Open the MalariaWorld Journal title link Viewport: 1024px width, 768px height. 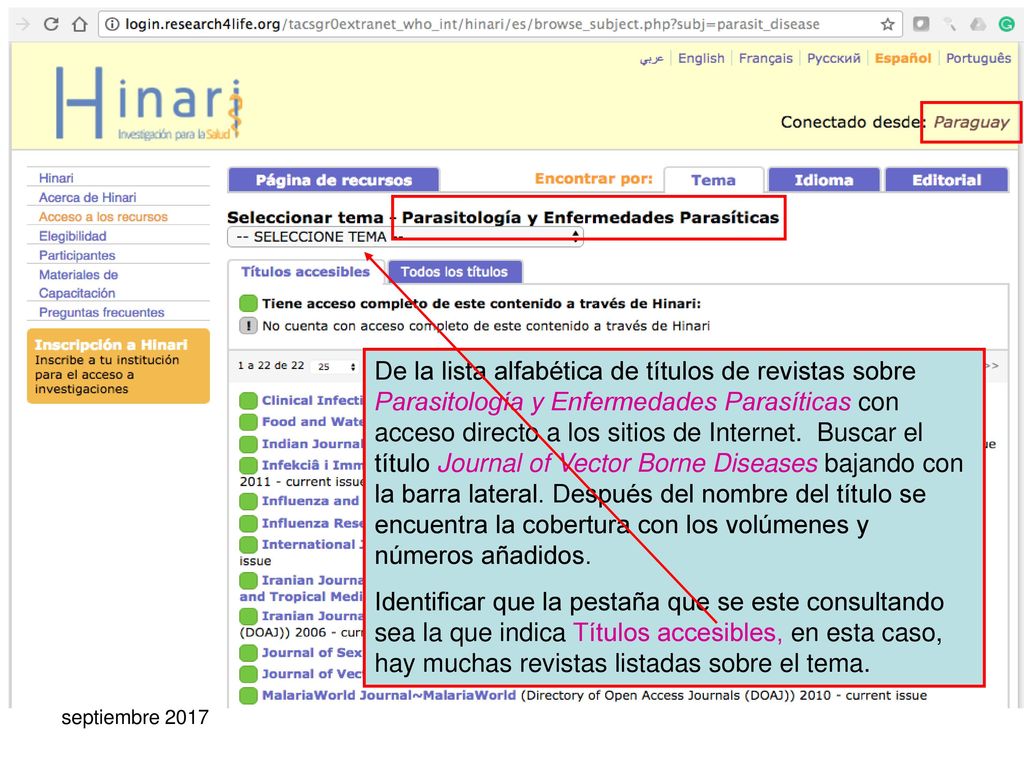[389, 696]
